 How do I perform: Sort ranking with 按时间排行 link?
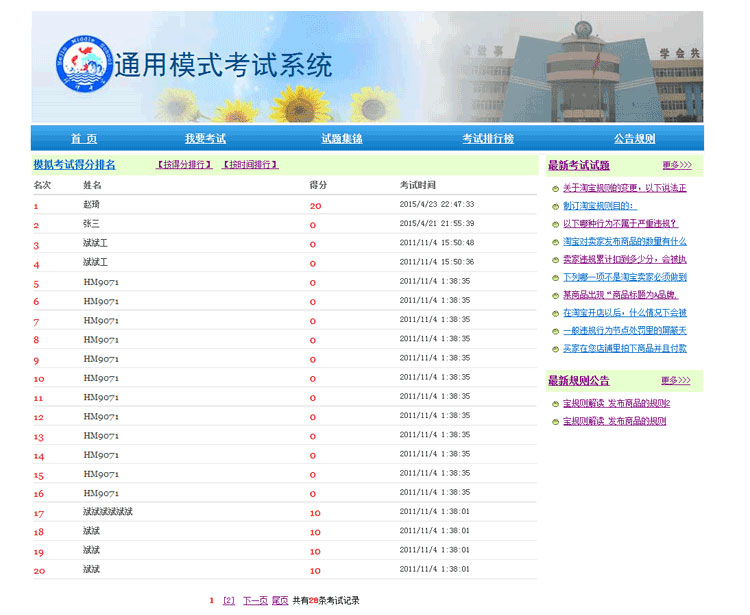tap(250, 165)
